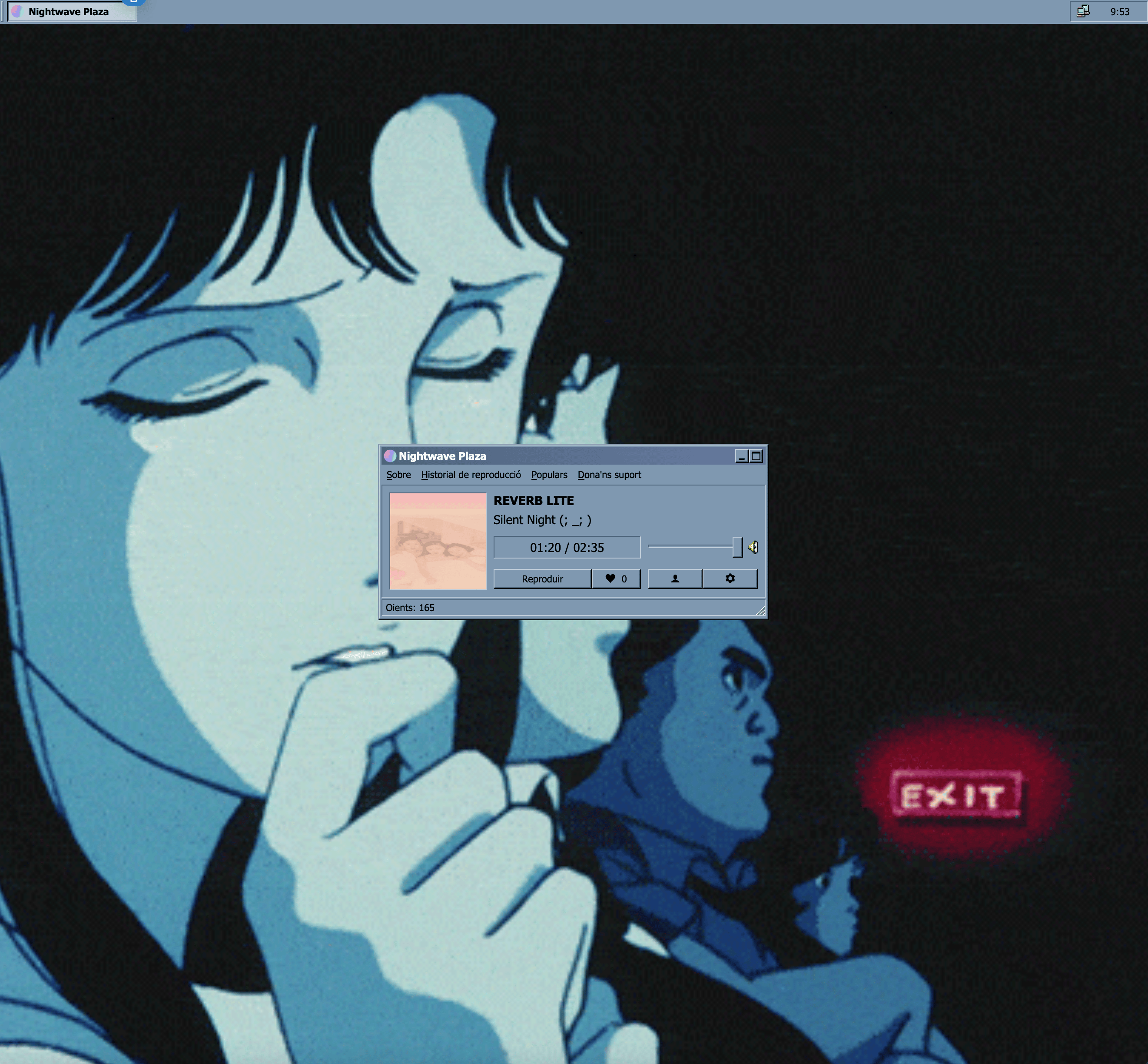Click the REVERB LITE artist name
This screenshot has width=1148, height=1064.
[x=534, y=500]
